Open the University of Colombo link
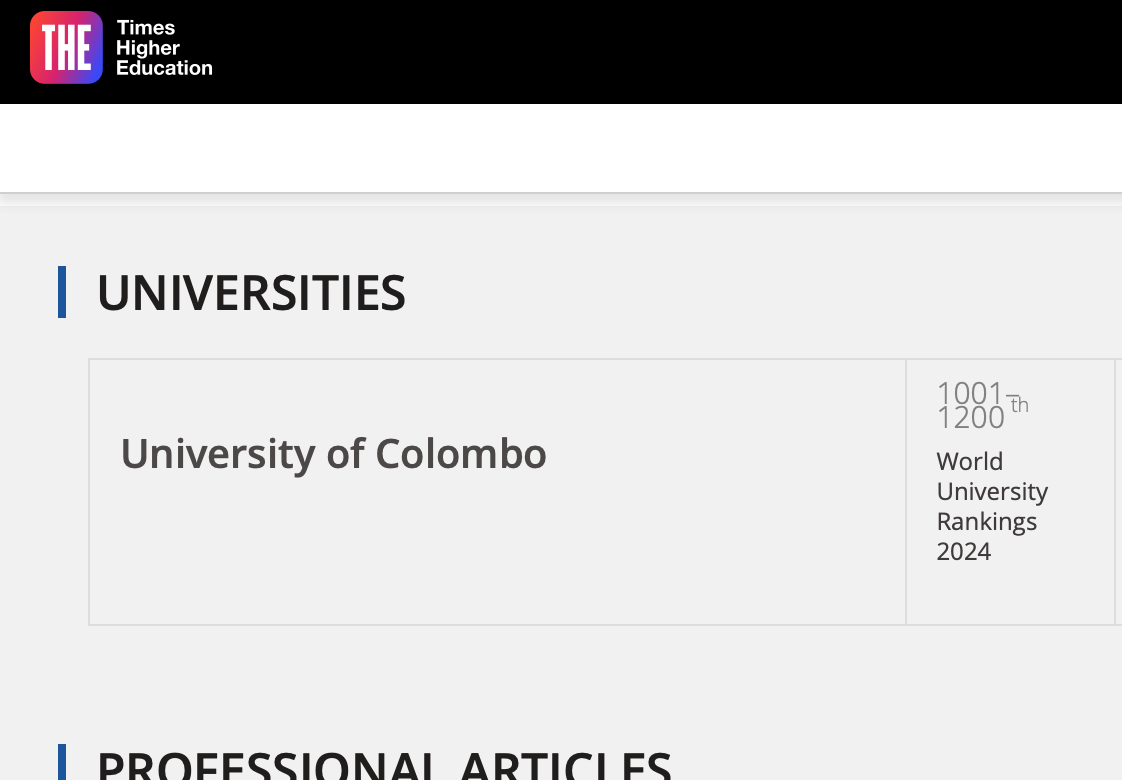This screenshot has width=1122, height=780. (x=333, y=454)
